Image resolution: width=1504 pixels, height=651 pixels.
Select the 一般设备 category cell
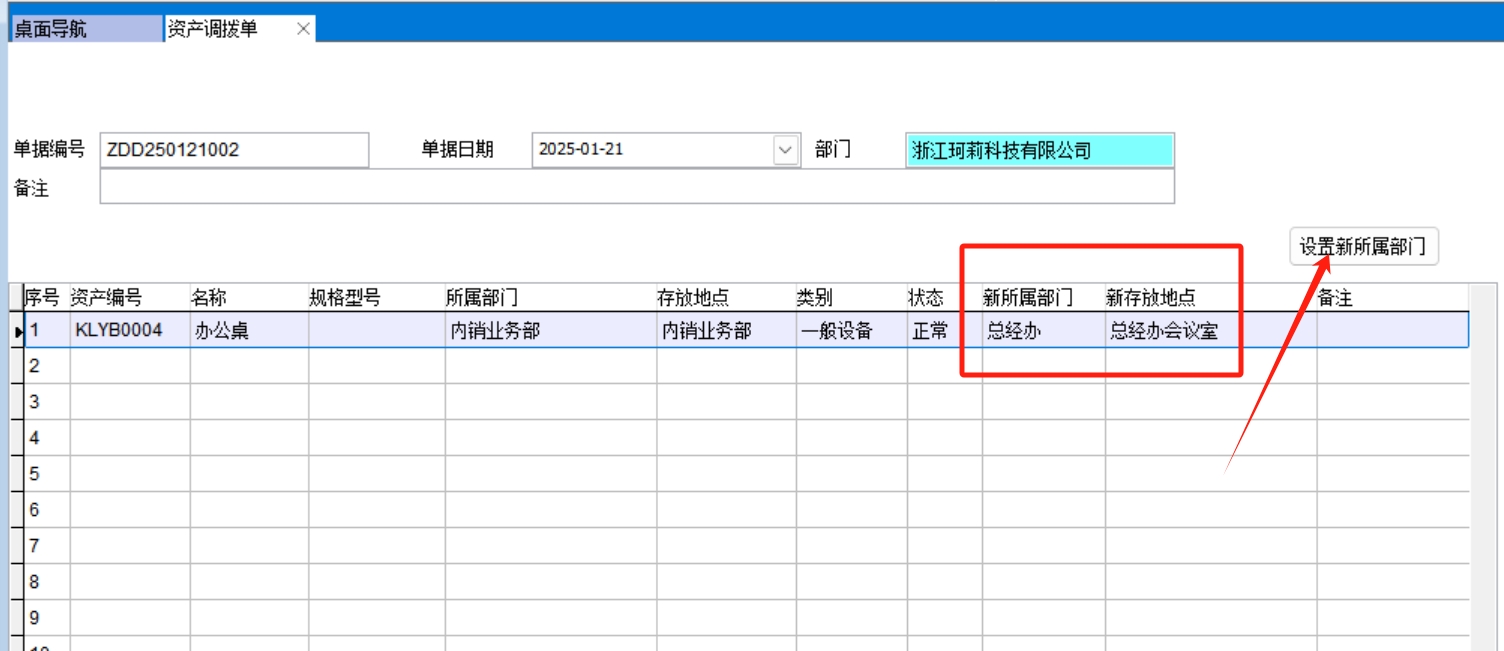850,331
